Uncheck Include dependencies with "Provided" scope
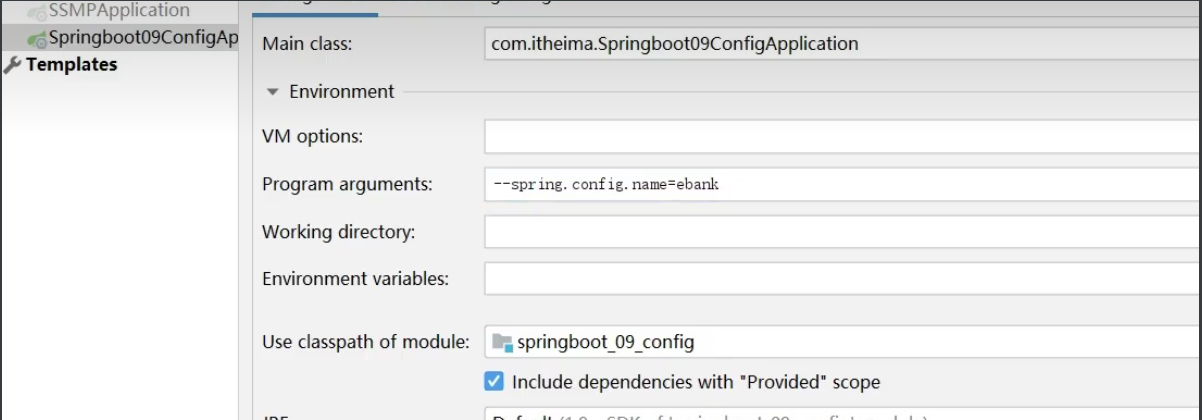This screenshot has width=1202, height=420. 494,381
